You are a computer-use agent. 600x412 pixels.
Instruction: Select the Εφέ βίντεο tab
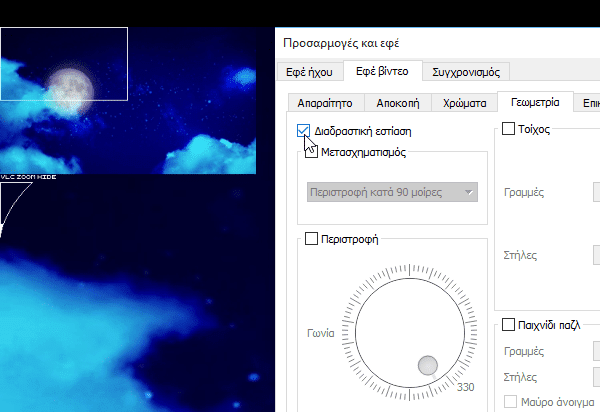pyautogui.click(x=382, y=71)
